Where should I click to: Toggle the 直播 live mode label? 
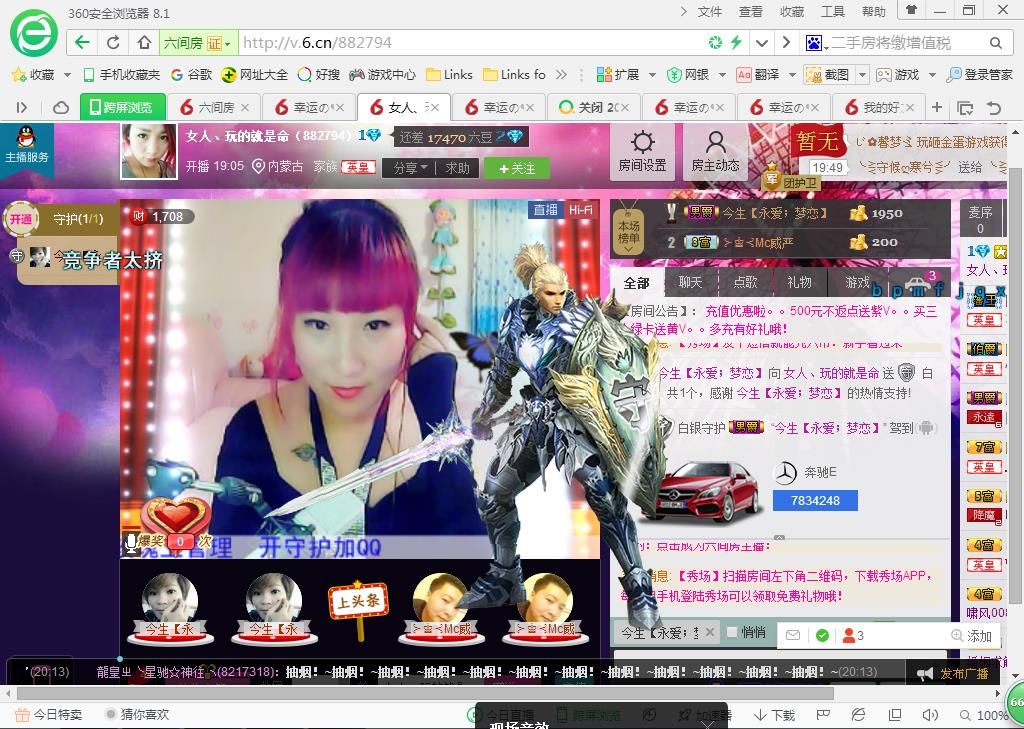click(546, 209)
